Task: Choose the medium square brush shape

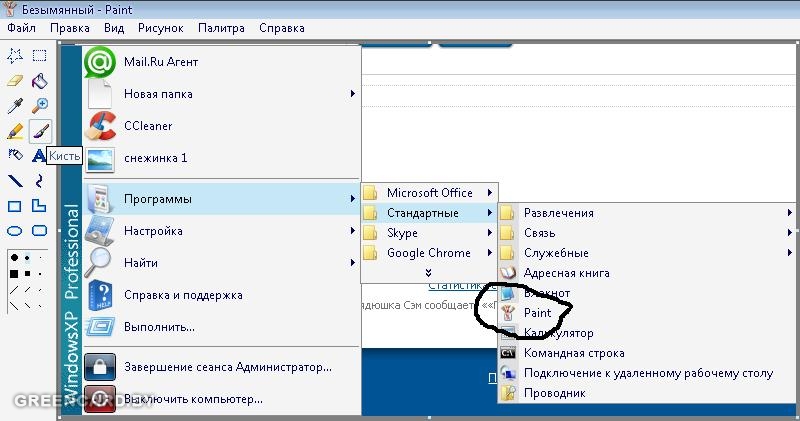Action: coord(28,274)
